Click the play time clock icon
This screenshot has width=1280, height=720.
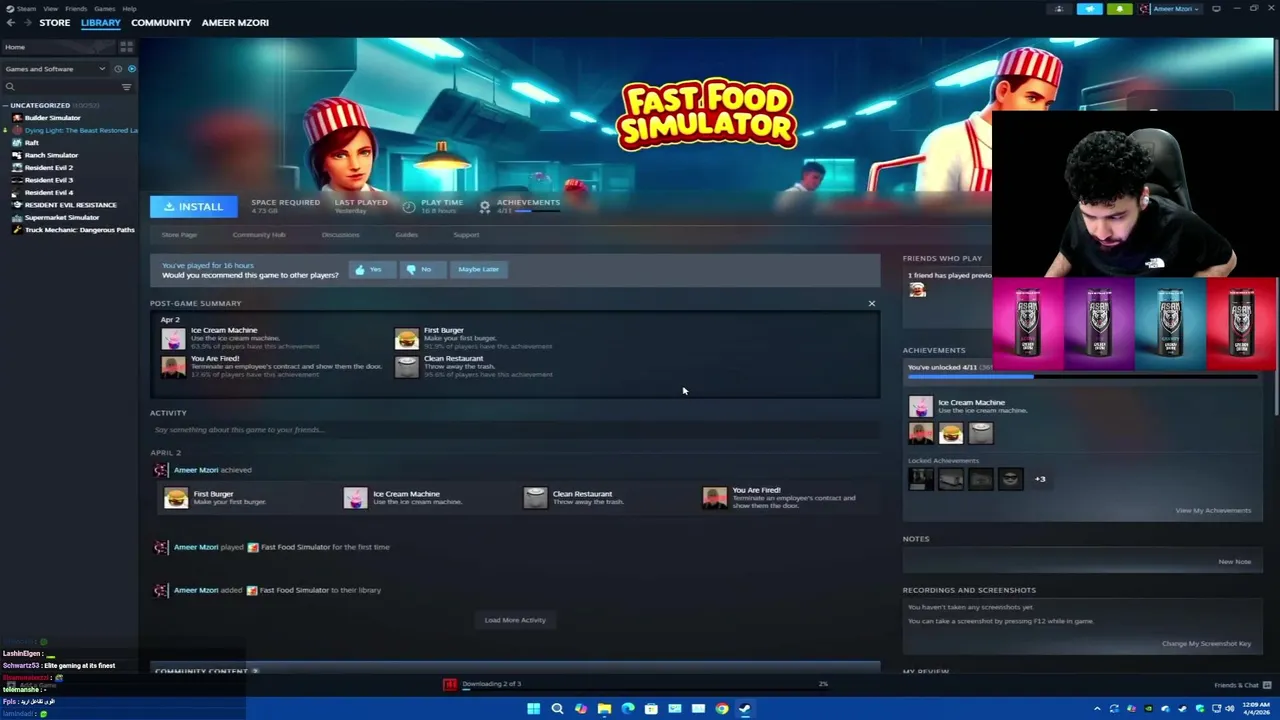tap(408, 206)
